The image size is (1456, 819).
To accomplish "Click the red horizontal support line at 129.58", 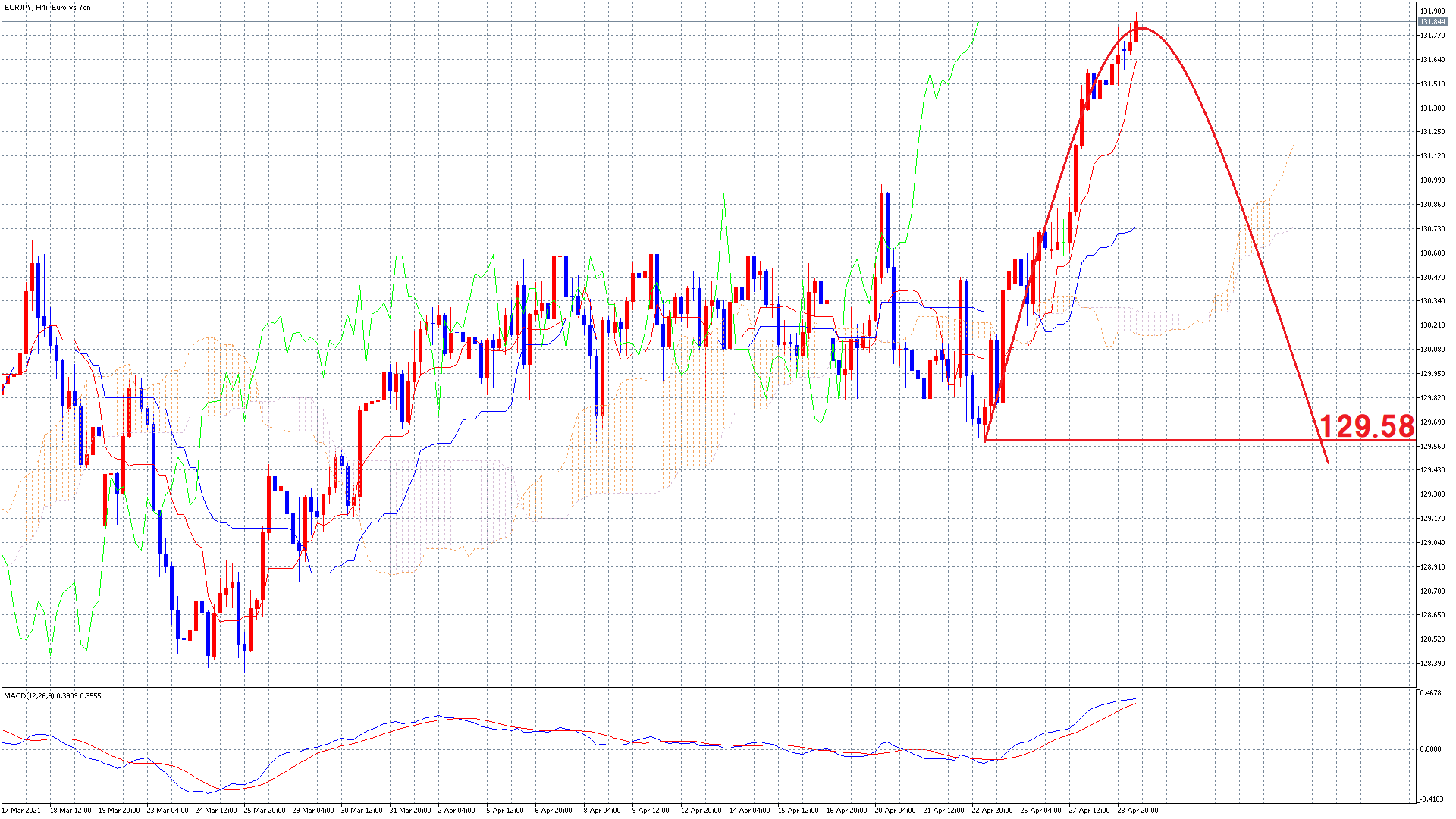I will pos(1137,441).
